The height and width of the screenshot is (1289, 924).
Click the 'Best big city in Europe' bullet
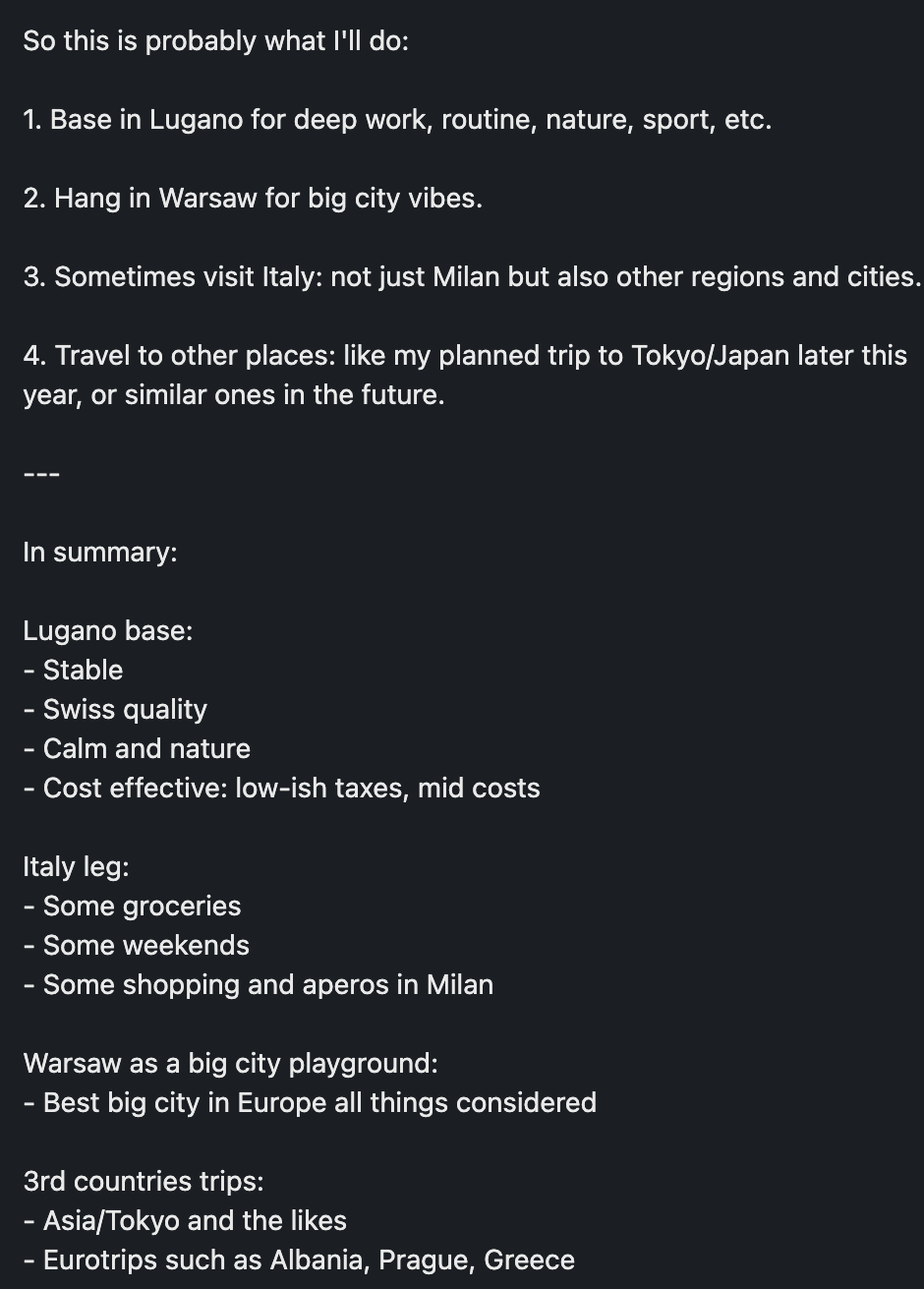310,1103
